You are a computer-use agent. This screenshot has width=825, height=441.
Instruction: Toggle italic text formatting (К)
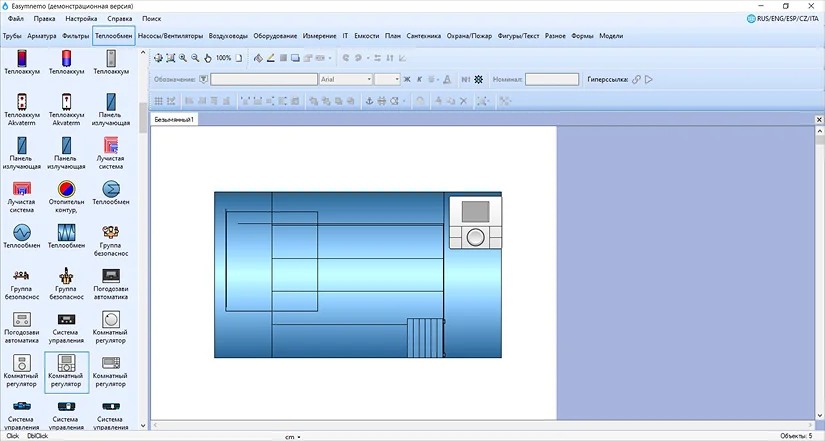(420, 79)
